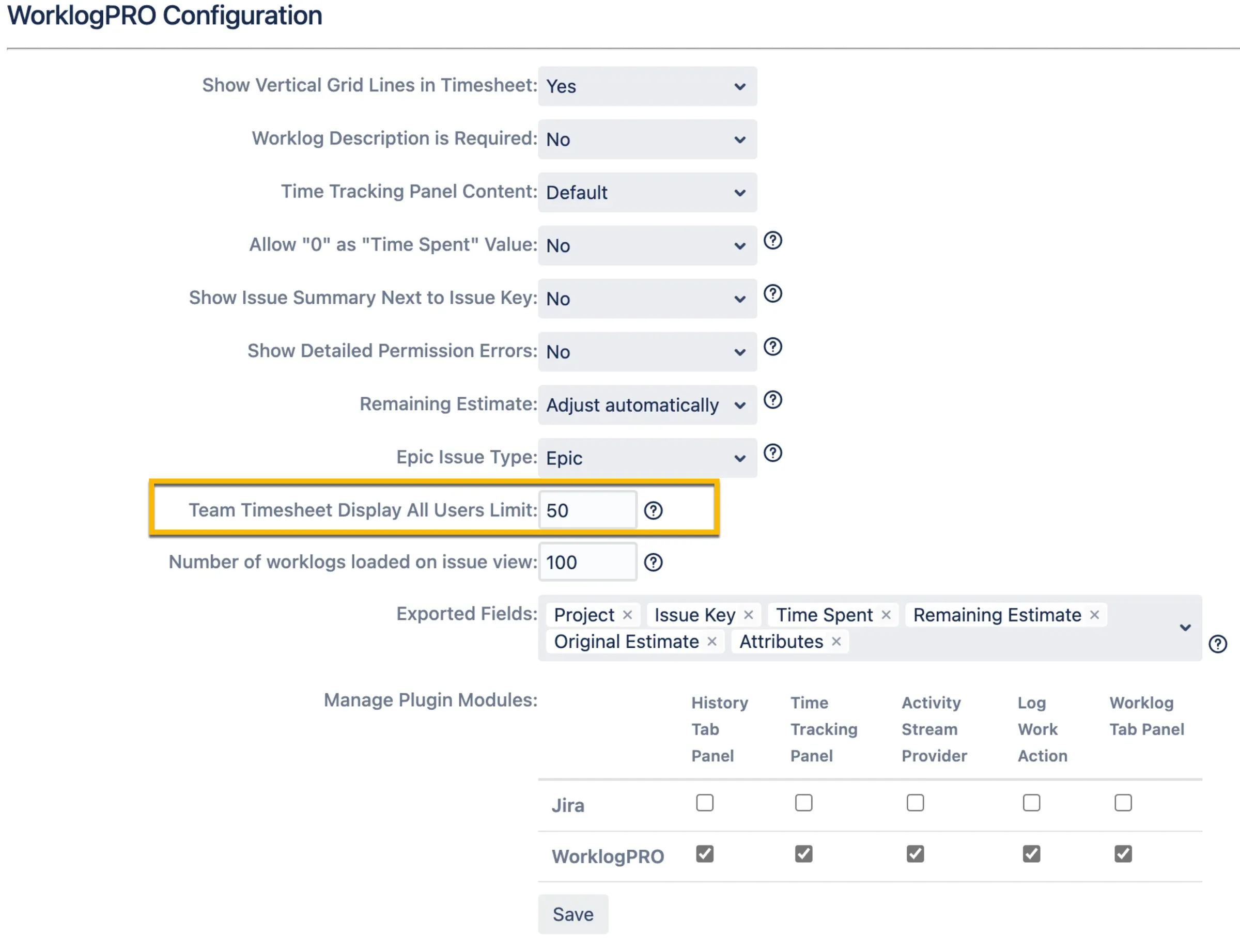Click the WorklogPRO Configuration heading
Image resolution: width=1240 pixels, height=952 pixels.
pos(164,15)
